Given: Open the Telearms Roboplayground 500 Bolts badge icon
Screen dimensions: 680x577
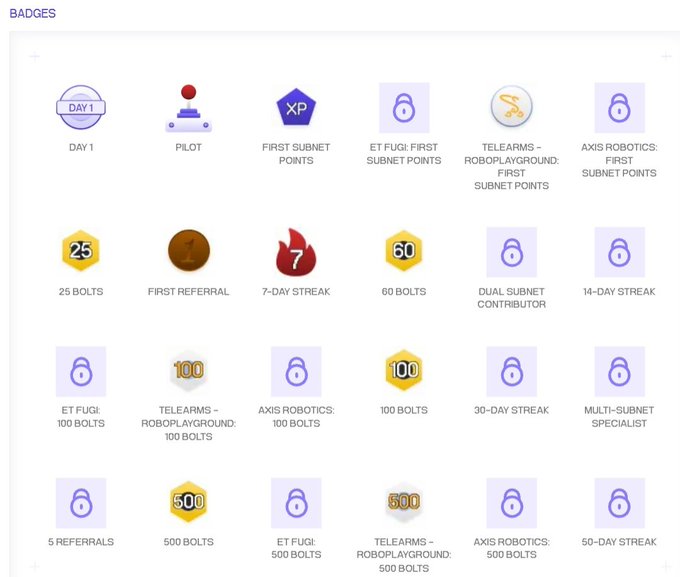Looking at the screenshot, I should pyautogui.click(x=404, y=502).
